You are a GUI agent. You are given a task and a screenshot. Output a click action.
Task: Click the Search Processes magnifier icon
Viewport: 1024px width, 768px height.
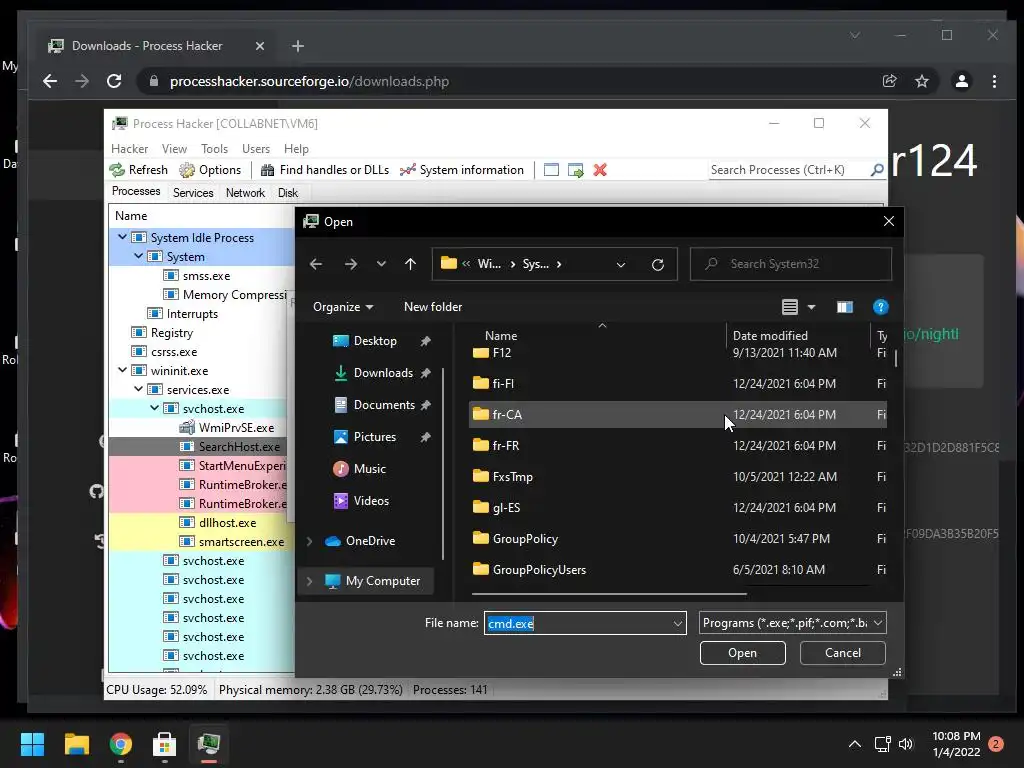click(x=877, y=170)
